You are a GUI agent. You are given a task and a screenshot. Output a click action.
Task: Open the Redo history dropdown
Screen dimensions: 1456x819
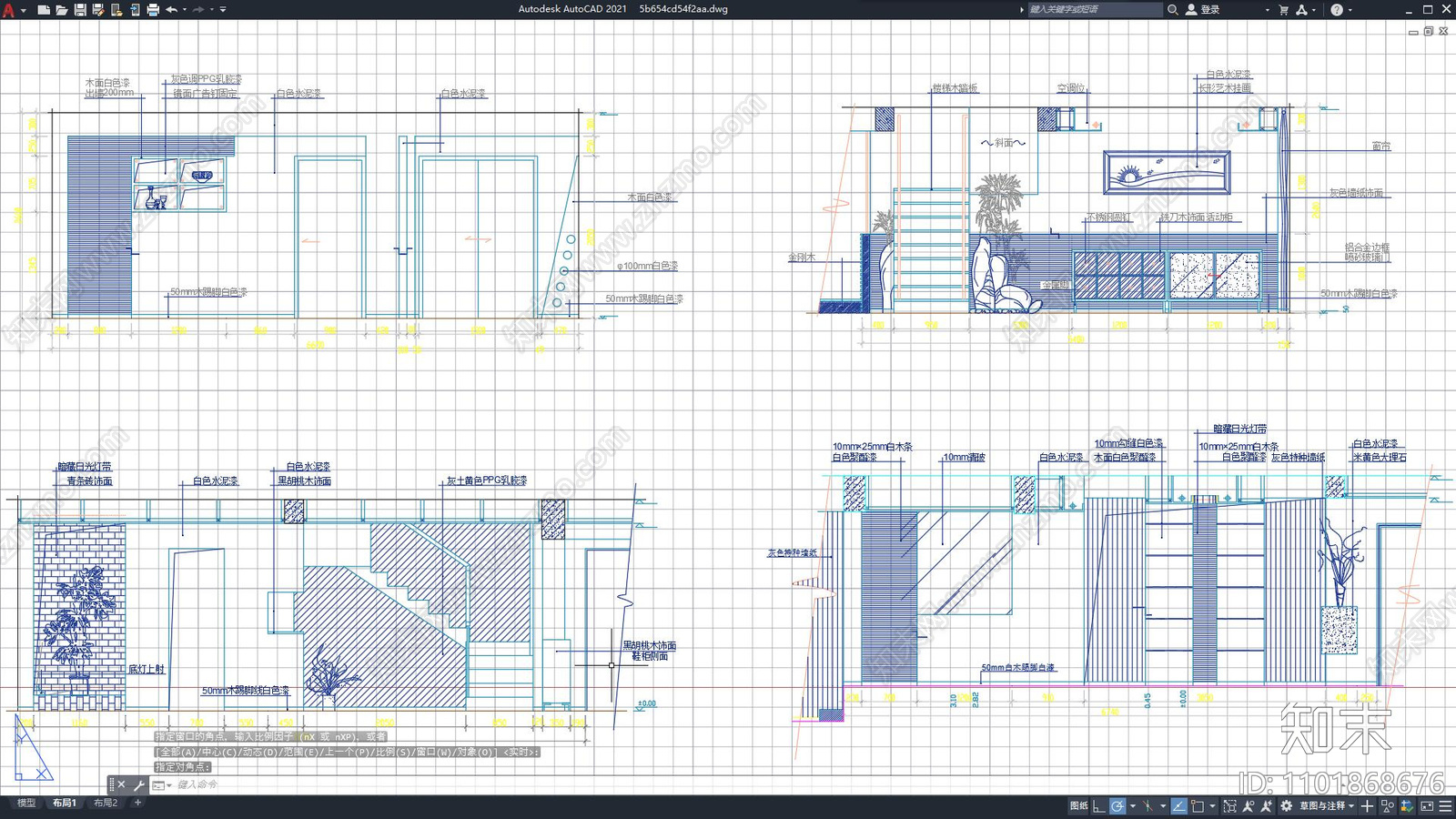(212, 10)
